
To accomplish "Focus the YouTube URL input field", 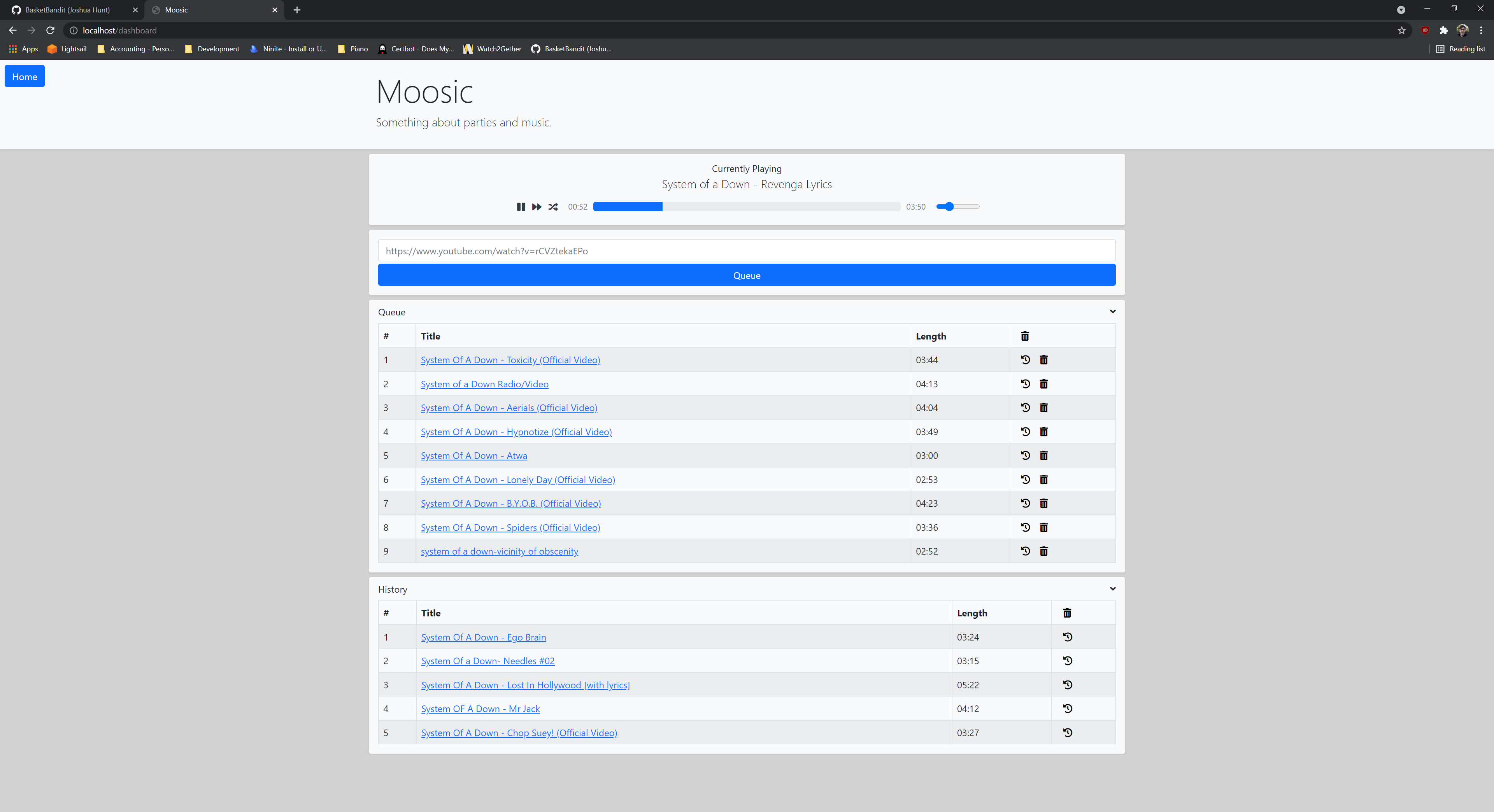I will click(747, 251).
